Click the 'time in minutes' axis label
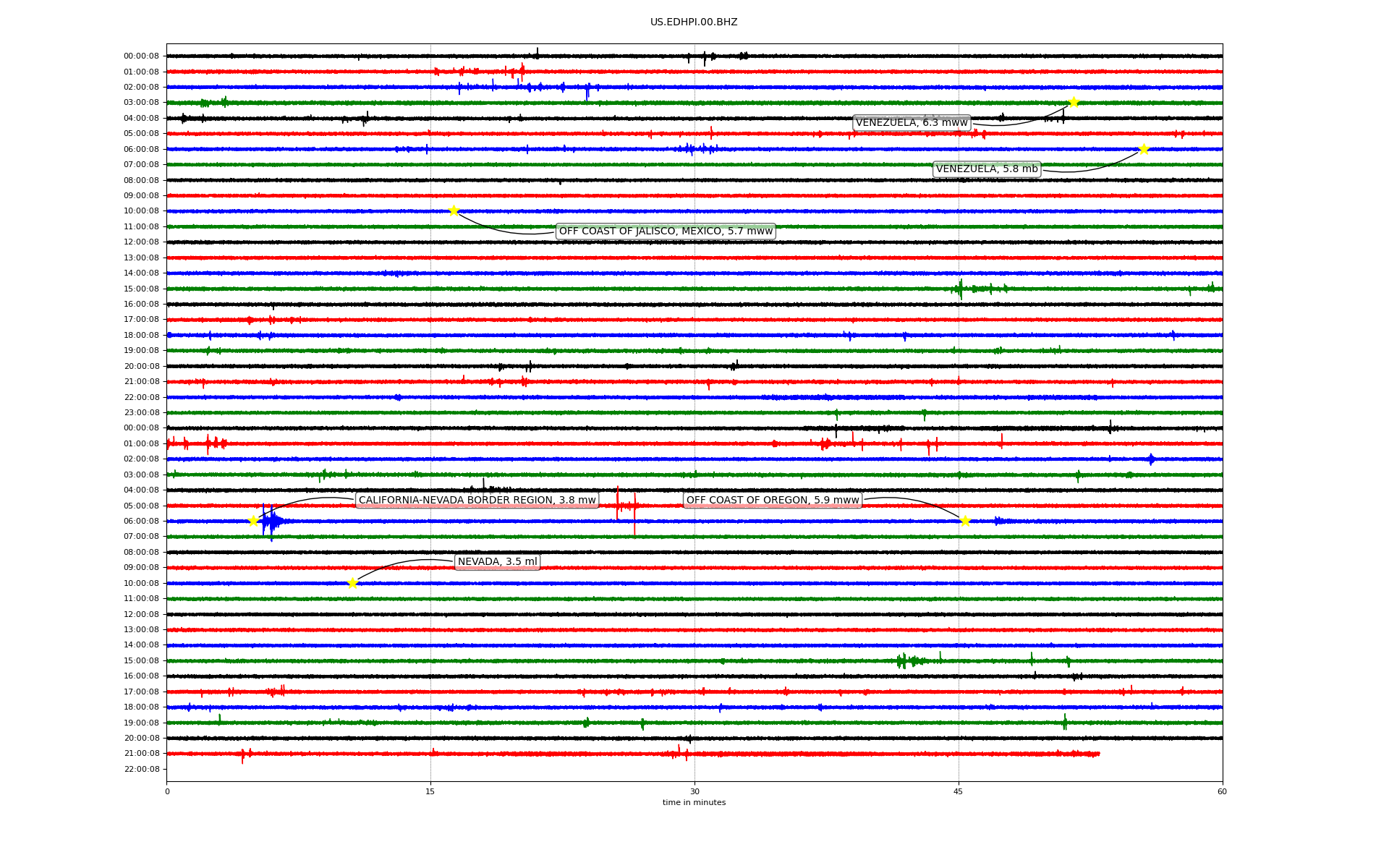1389x868 pixels. click(694, 803)
